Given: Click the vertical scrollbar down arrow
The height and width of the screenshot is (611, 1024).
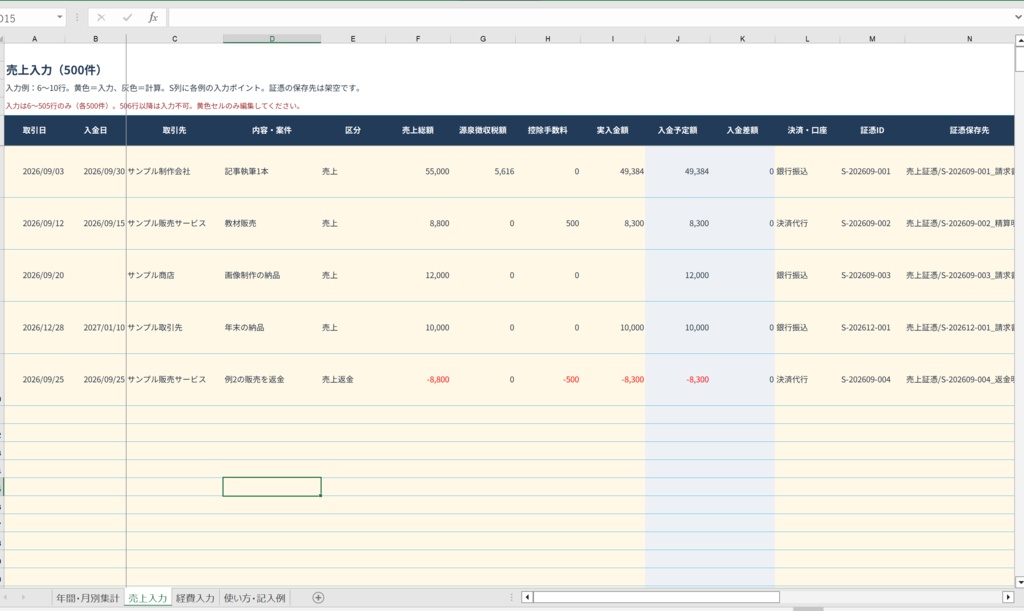Looking at the screenshot, I should [x=1019, y=582].
